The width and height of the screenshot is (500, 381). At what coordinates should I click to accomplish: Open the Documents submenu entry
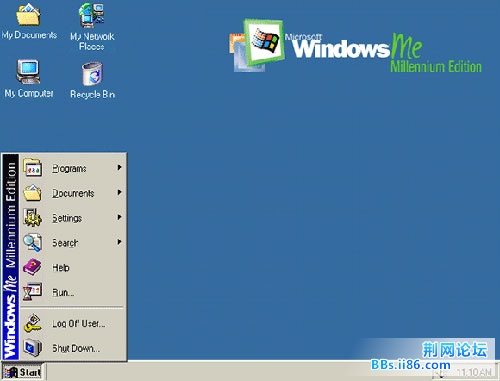click(73, 193)
